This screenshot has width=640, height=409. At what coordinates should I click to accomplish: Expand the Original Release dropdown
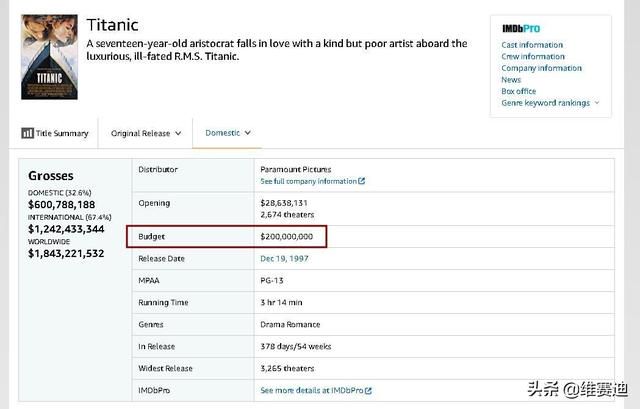coord(146,133)
